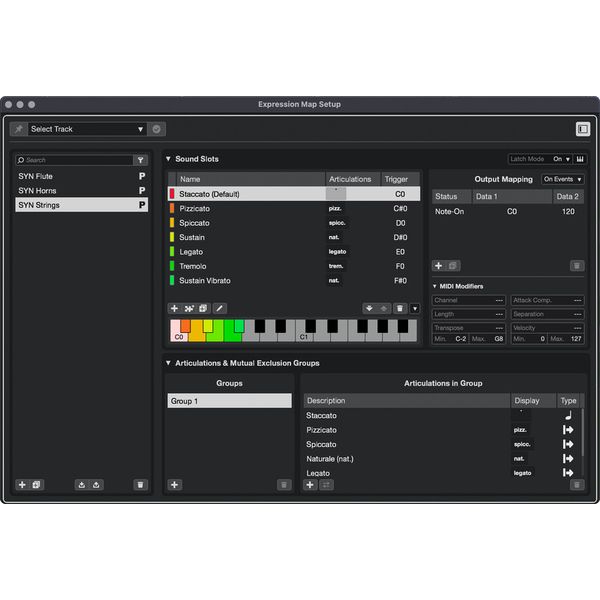The width and height of the screenshot is (600, 600).
Task: Click the keyboard icon next to Latch Mode
Action: click(581, 159)
